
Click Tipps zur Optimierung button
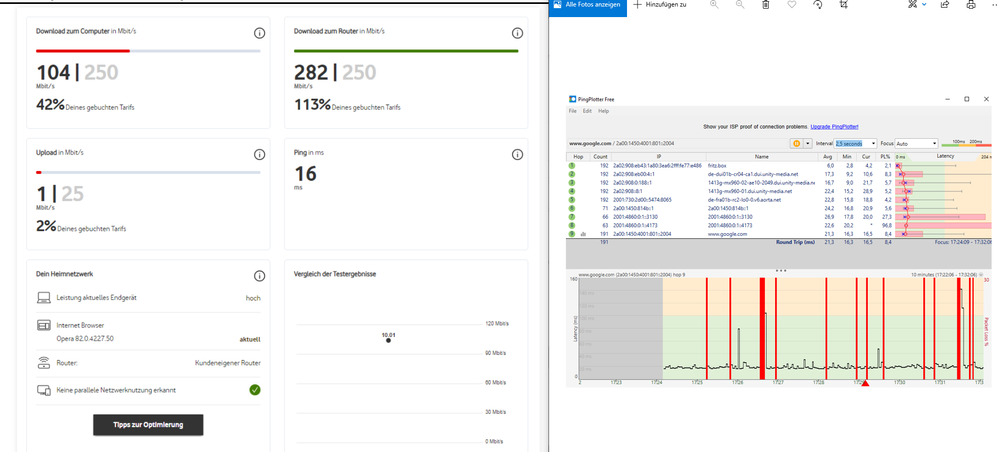point(148,425)
